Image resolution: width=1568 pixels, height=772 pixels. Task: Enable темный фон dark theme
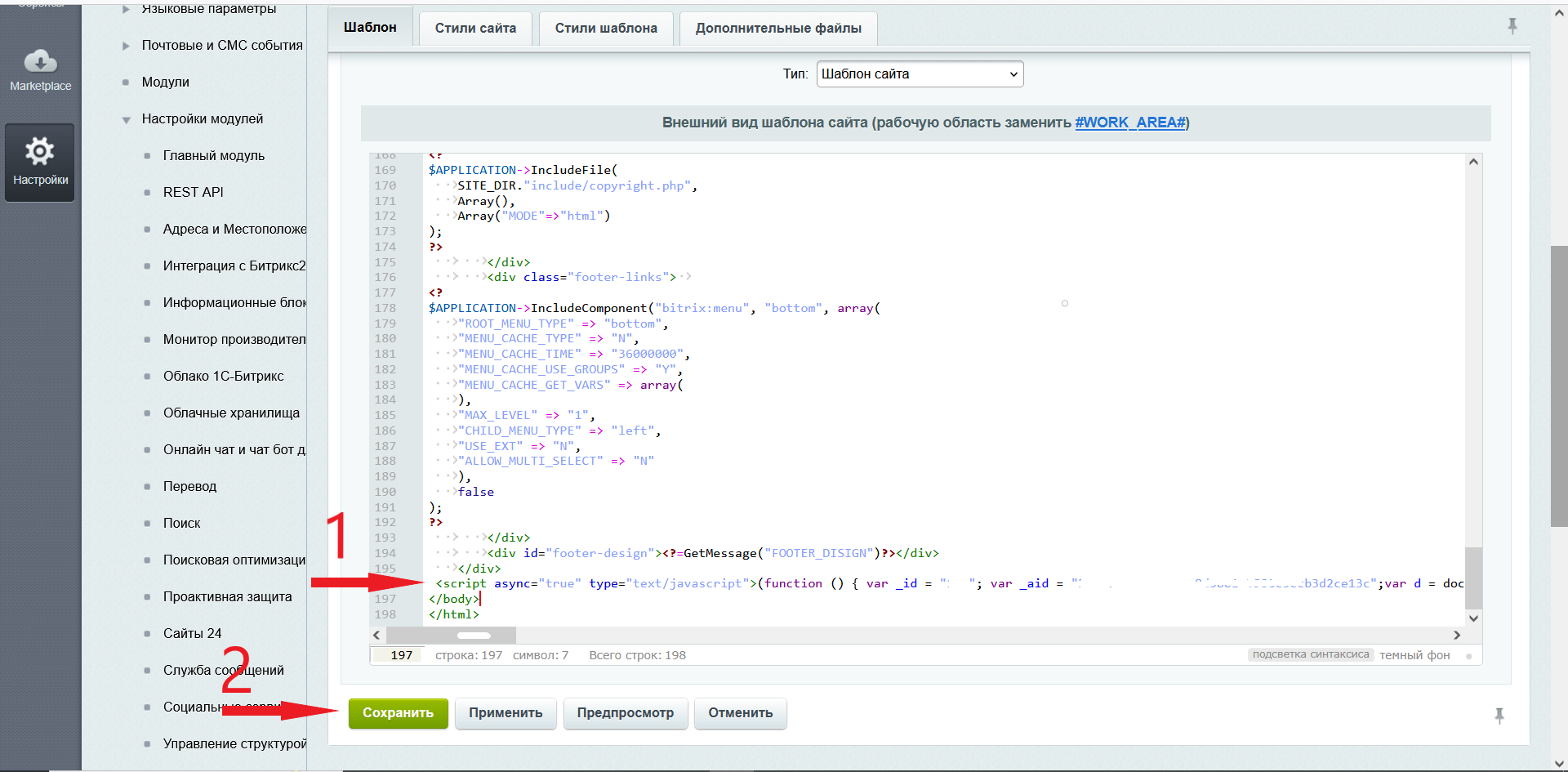(x=1414, y=655)
